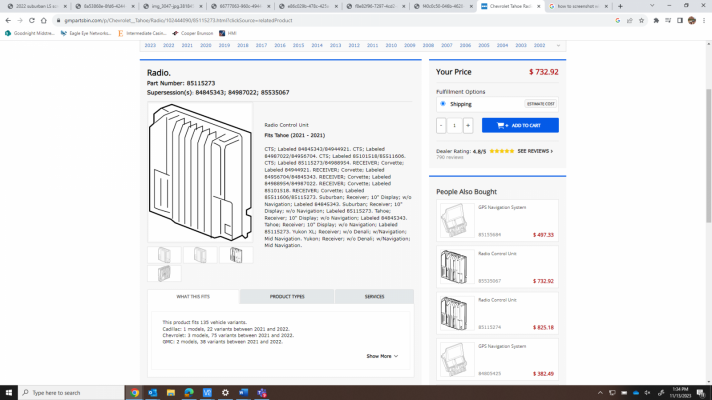Image resolution: width=712 pixels, height=400 pixels.
Task: Open tab search dropdown arrow
Action: click(652, 6)
